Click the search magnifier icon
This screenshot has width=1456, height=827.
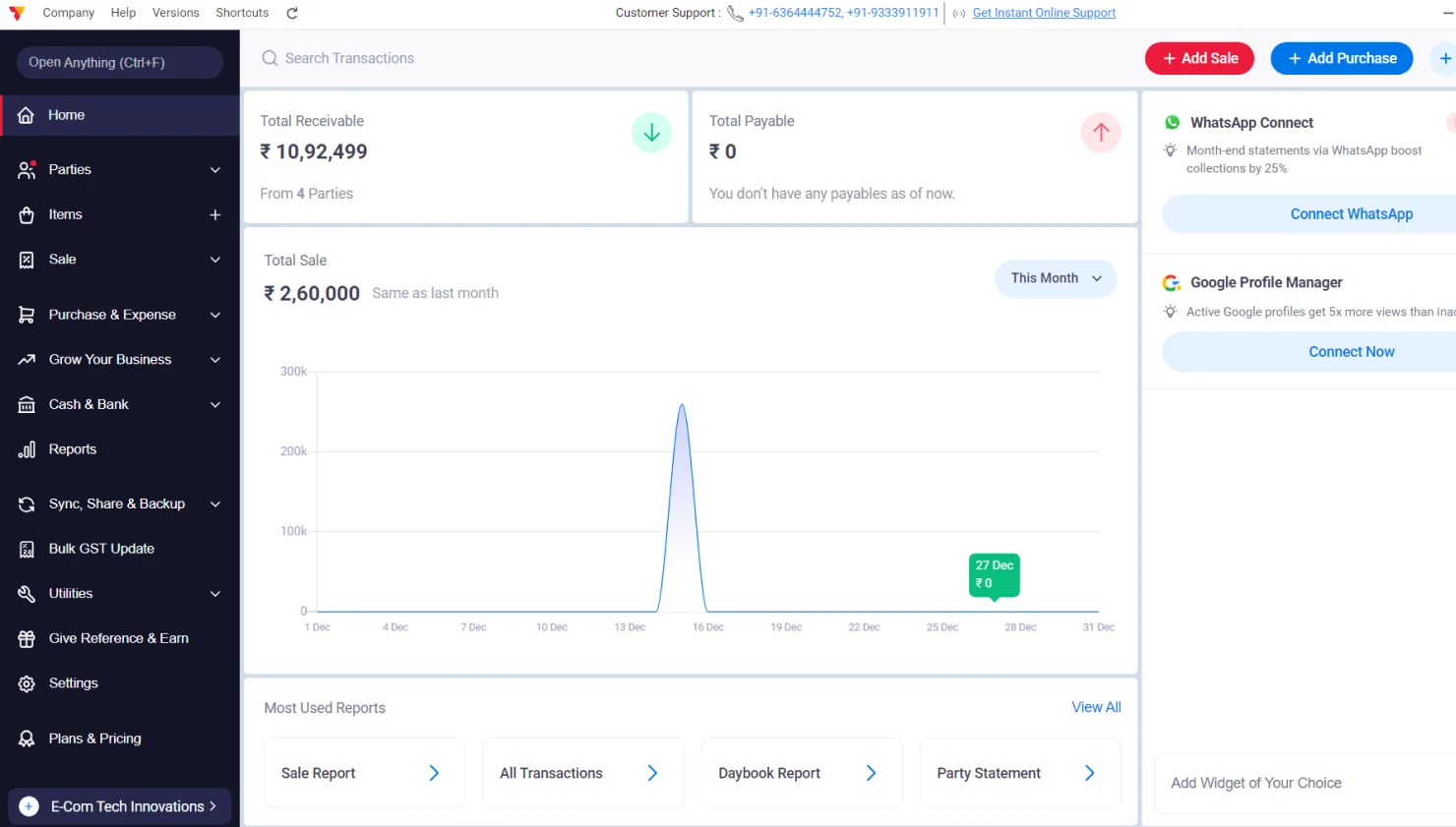pos(270,58)
